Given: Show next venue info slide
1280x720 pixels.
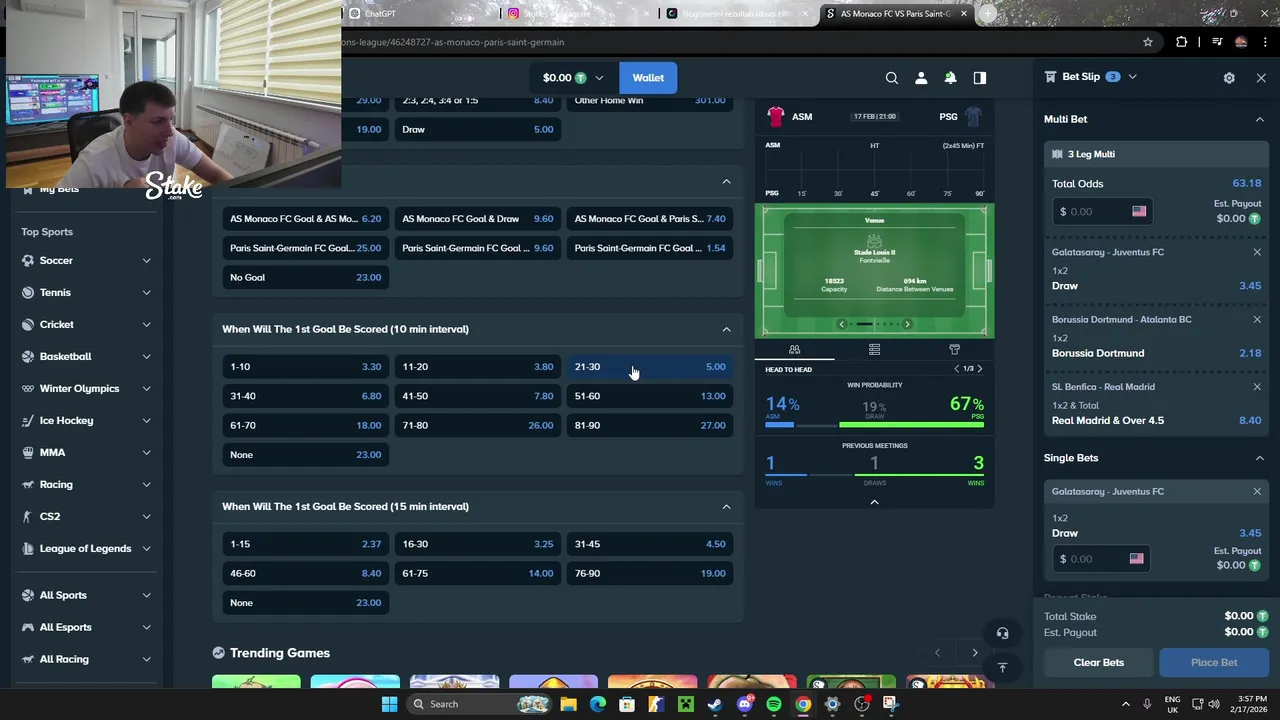Looking at the screenshot, I should coord(907,324).
